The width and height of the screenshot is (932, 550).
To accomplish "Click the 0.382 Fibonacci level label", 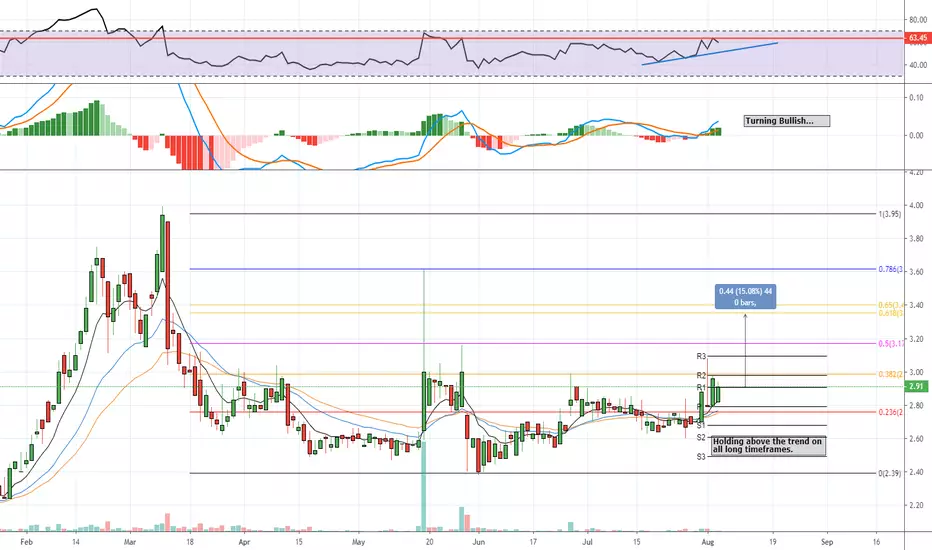I will 890,375.
